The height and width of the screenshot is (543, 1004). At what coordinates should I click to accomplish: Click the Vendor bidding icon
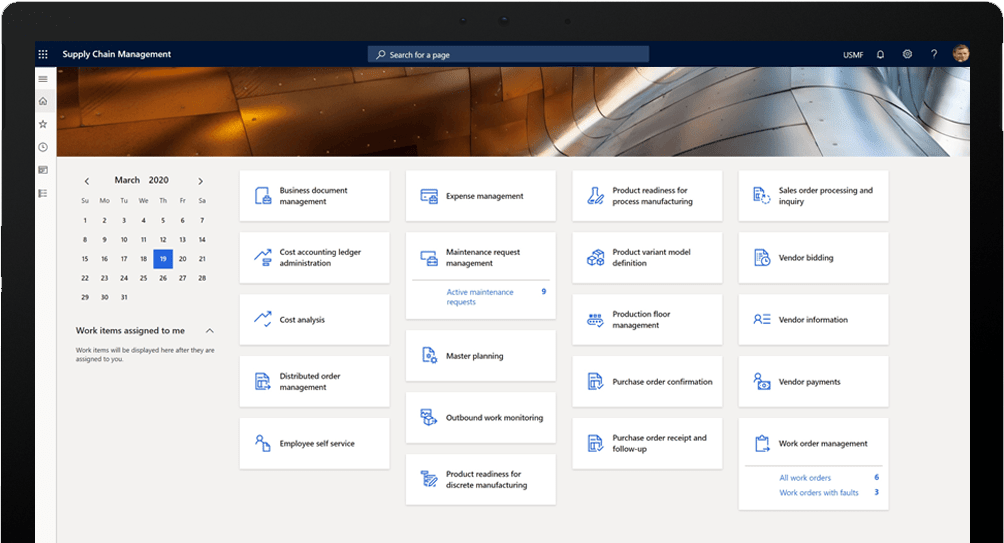pyautogui.click(x=762, y=257)
